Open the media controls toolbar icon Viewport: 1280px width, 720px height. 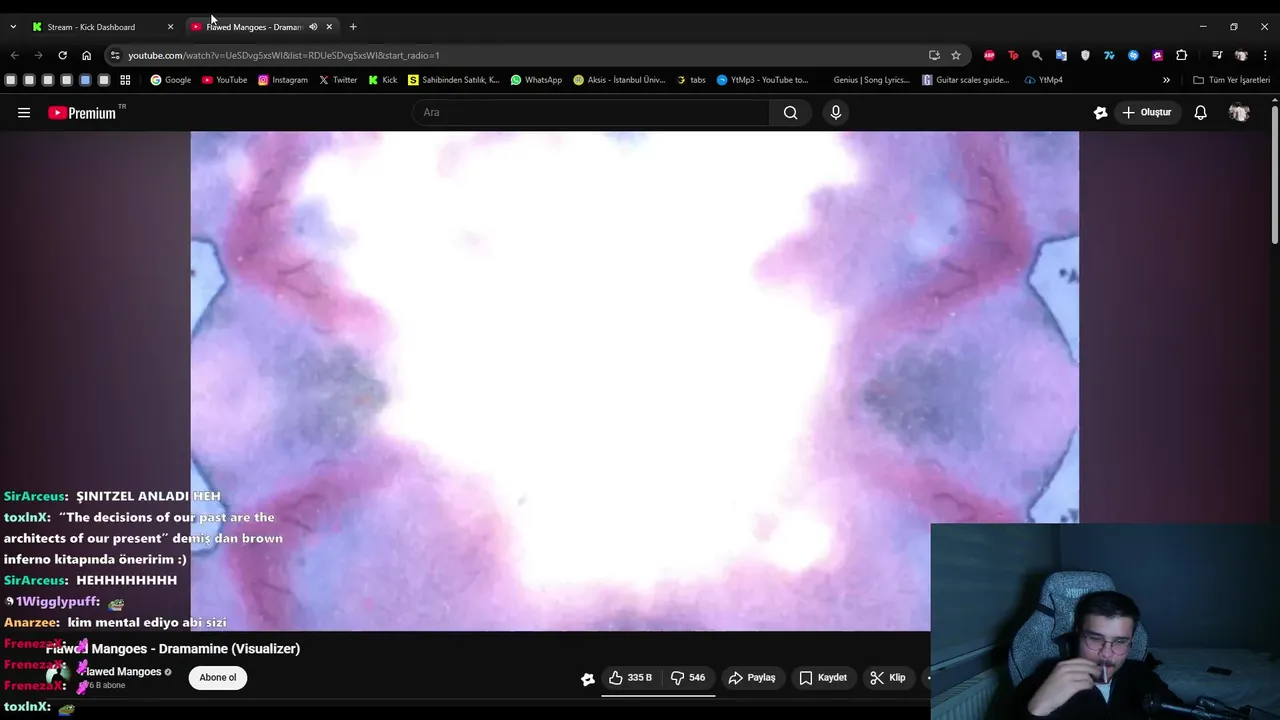coord(1217,55)
